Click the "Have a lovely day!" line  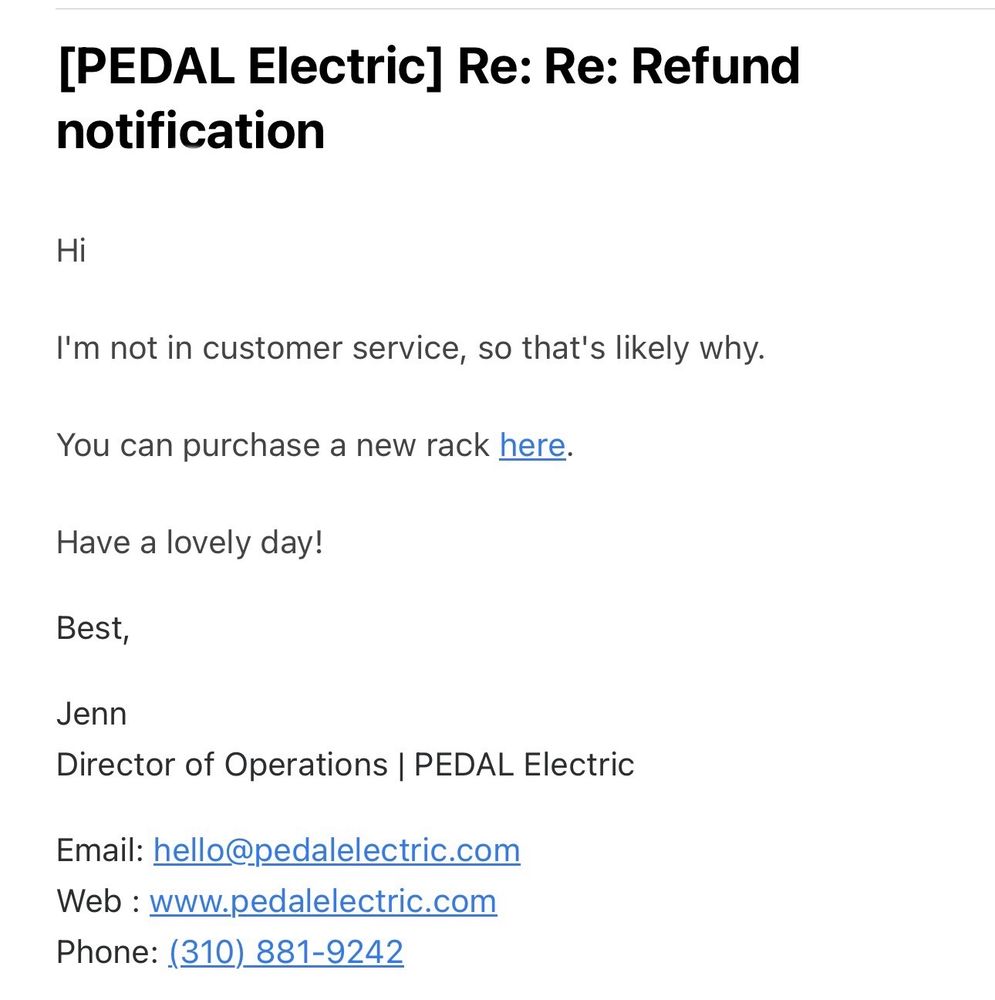(189, 543)
